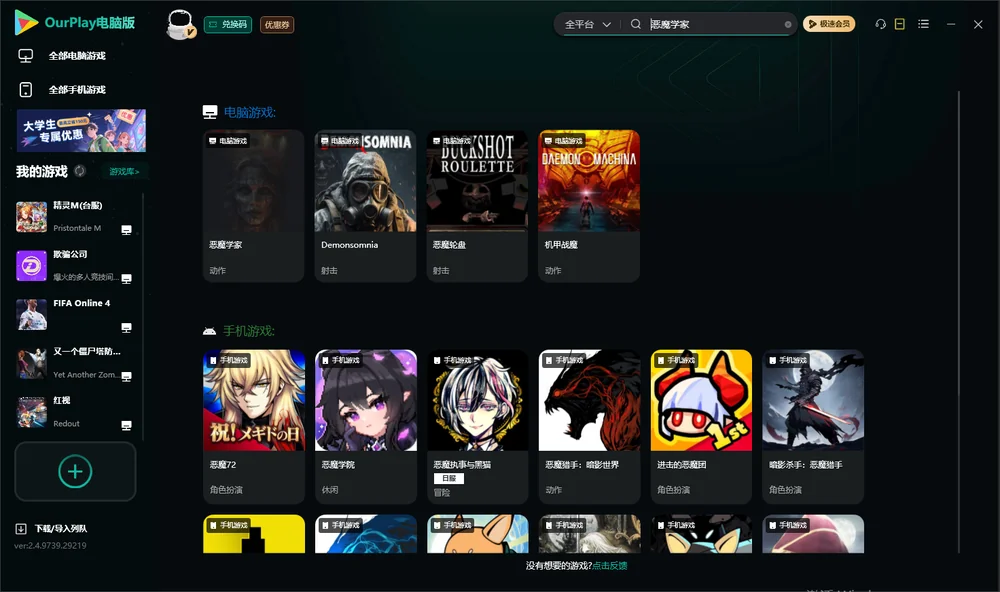
Task: Click the PC icon on 欺骗公司 row
Action: pyautogui.click(x=126, y=279)
